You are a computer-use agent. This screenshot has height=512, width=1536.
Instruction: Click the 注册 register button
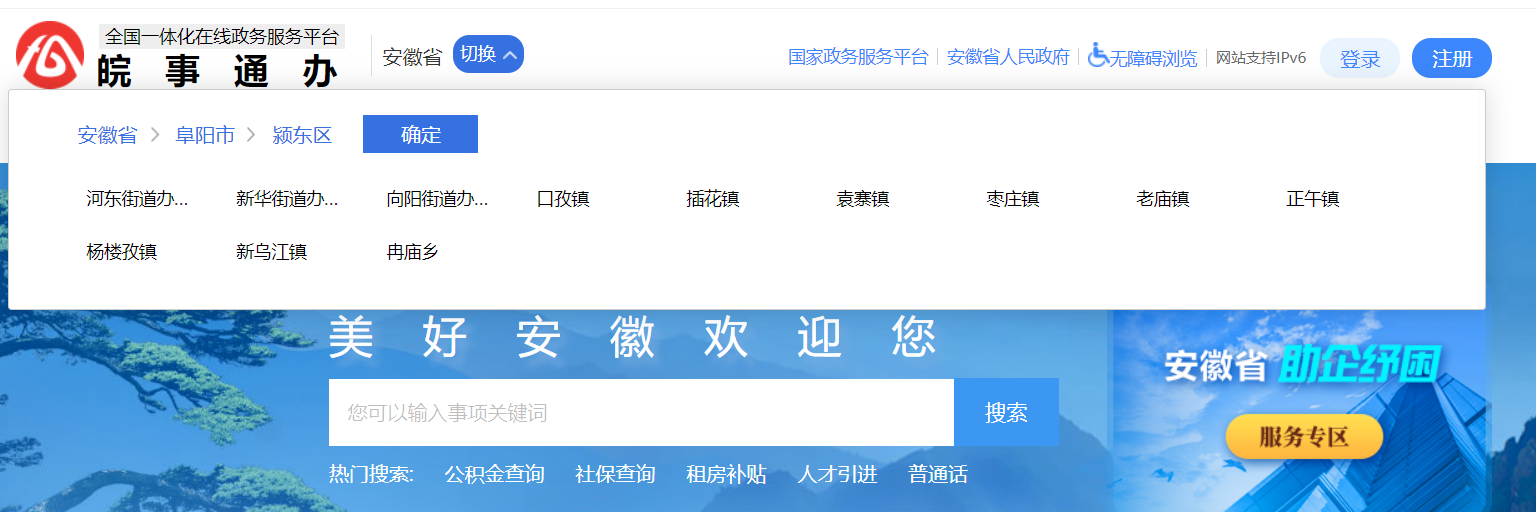(x=1451, y=59)
